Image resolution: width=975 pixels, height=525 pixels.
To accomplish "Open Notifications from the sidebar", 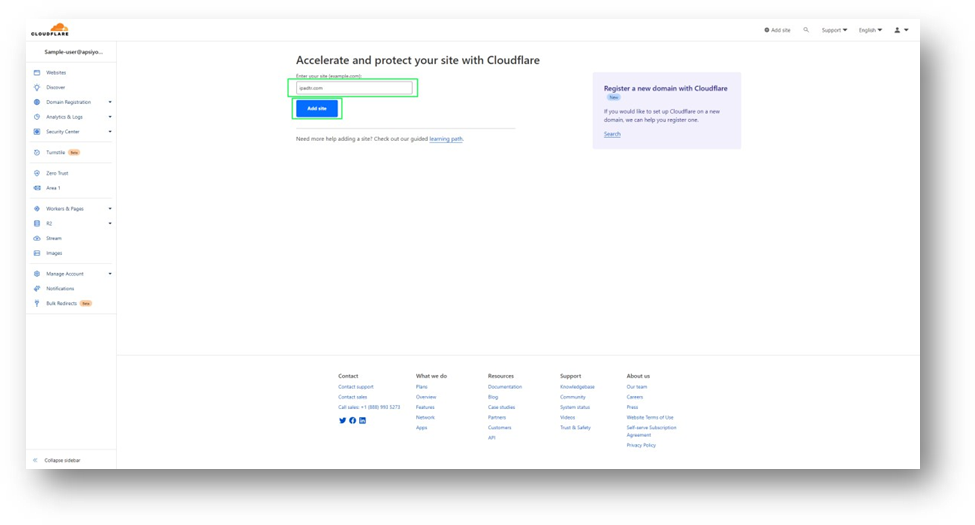I will [60, 289].
